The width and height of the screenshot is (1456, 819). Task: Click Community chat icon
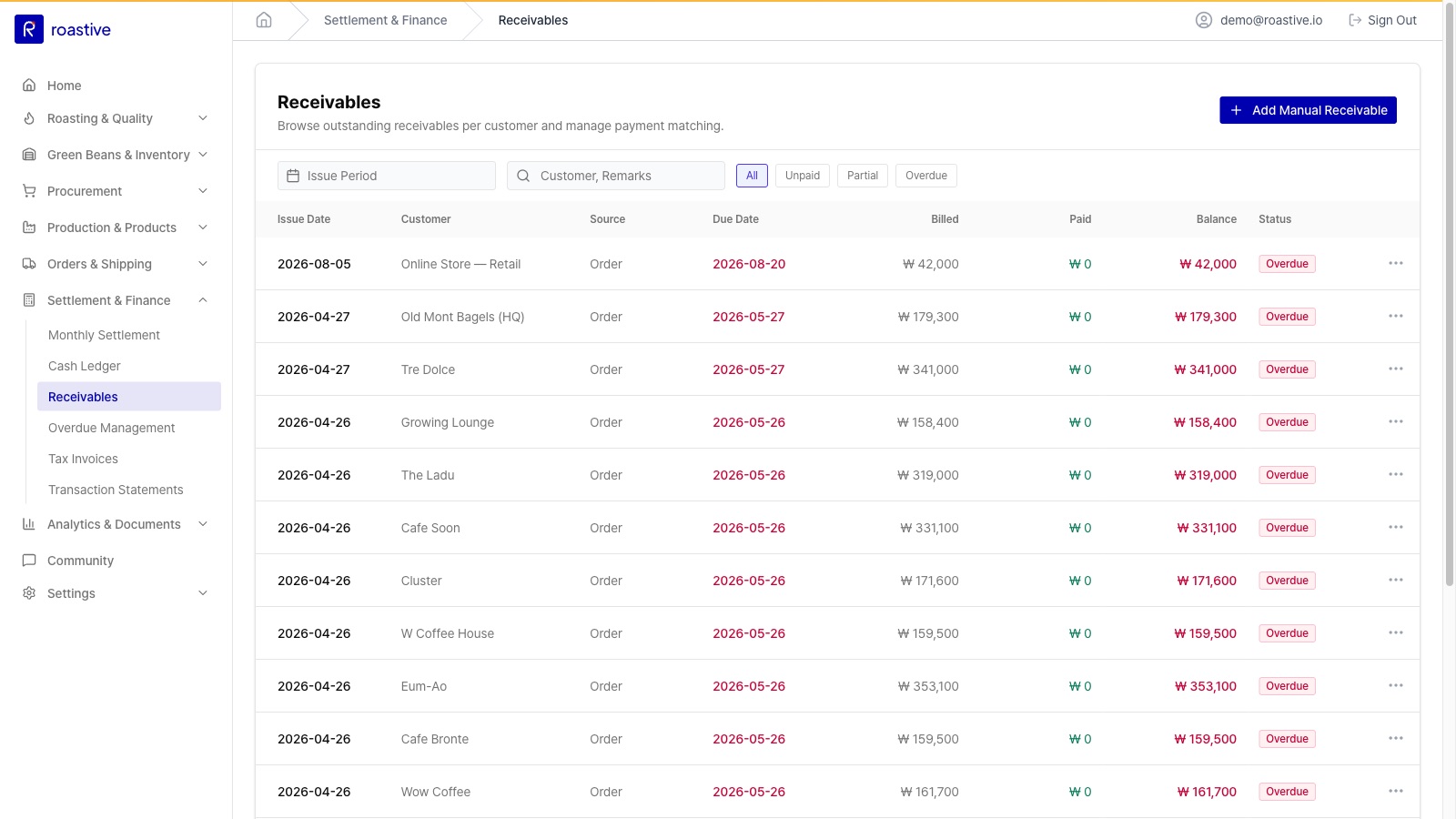point(29,561)
